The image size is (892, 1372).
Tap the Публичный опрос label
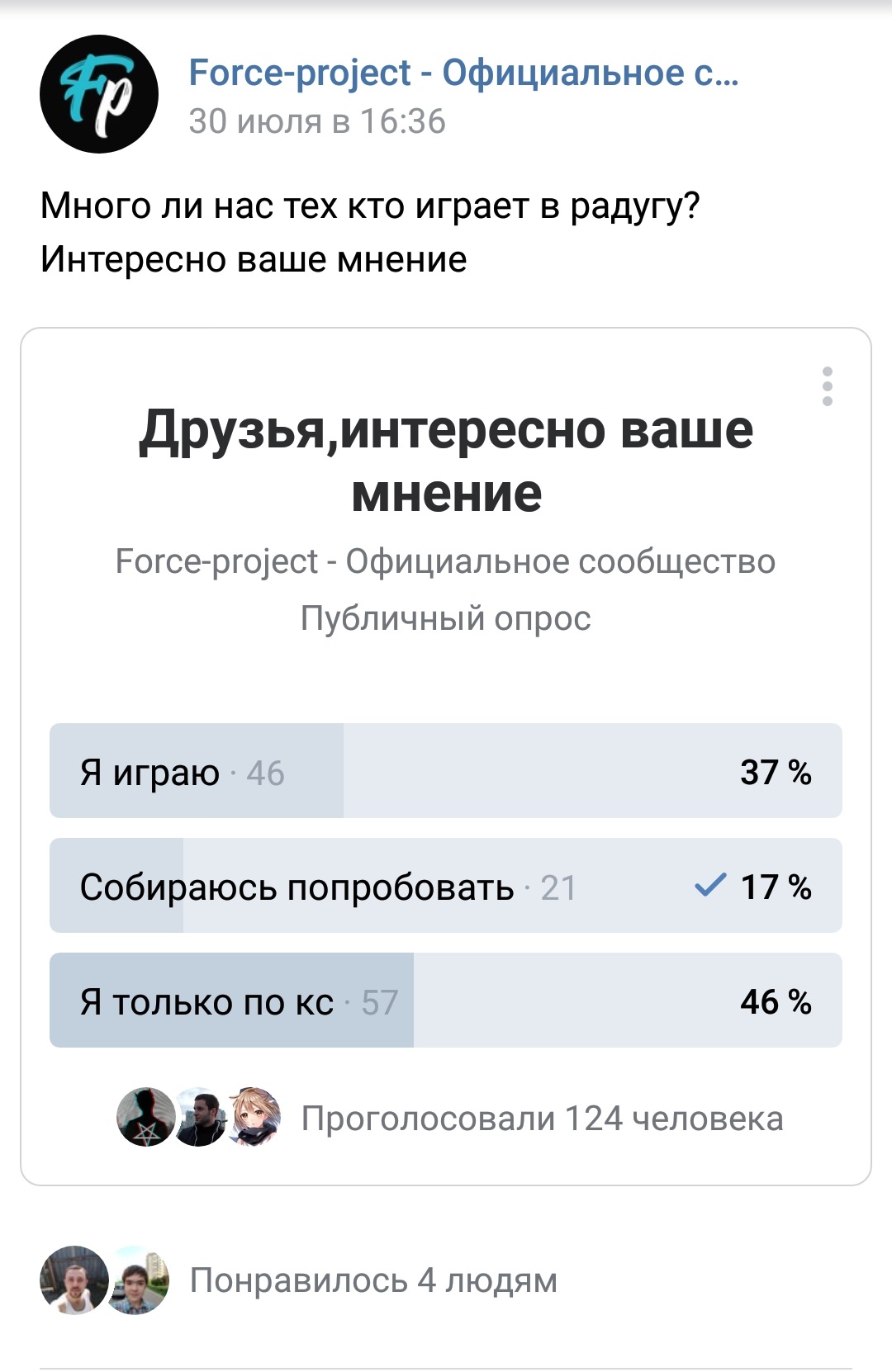click(446, 618)
